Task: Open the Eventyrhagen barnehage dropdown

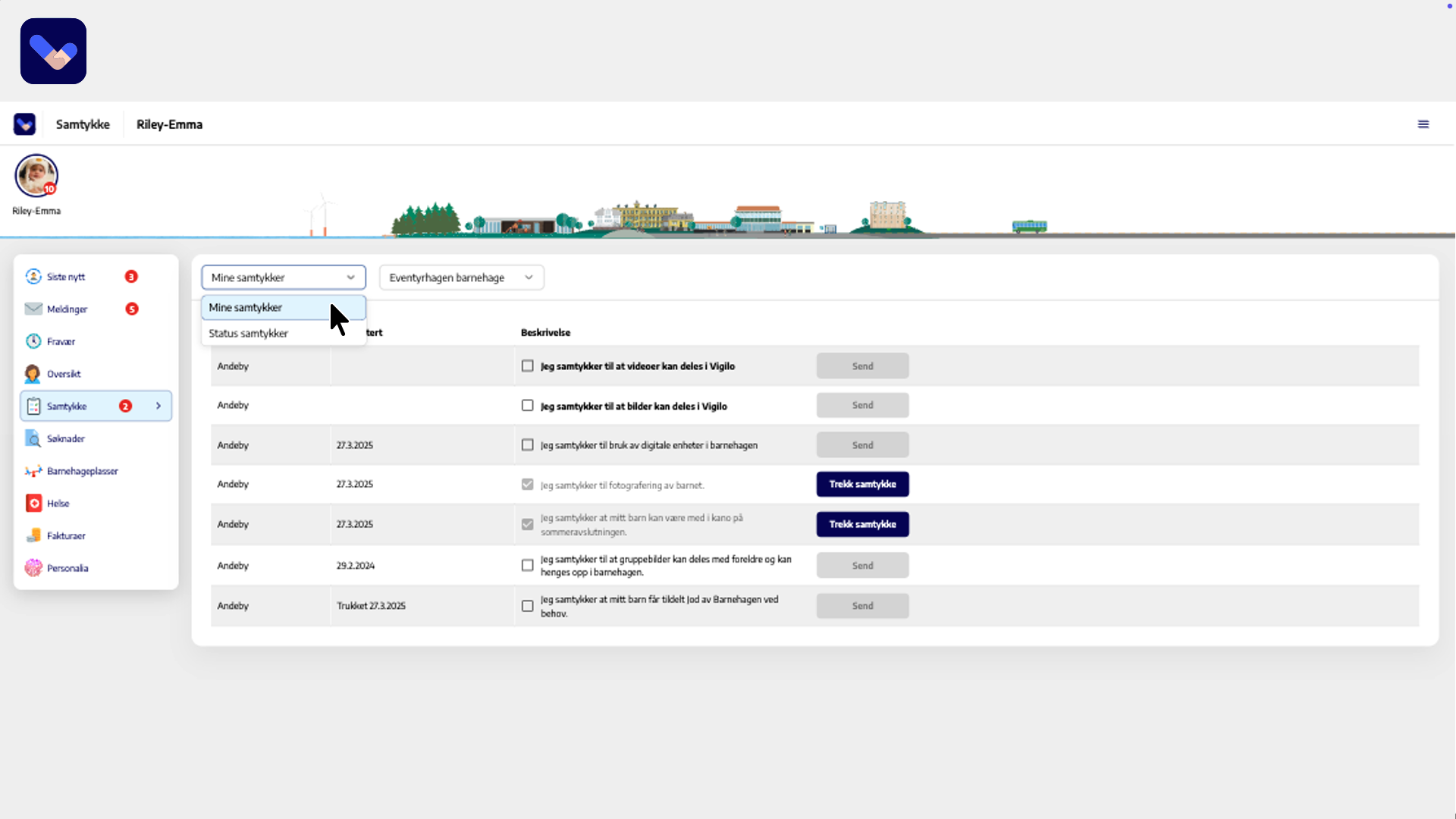Action: click(x=461, y=278)
